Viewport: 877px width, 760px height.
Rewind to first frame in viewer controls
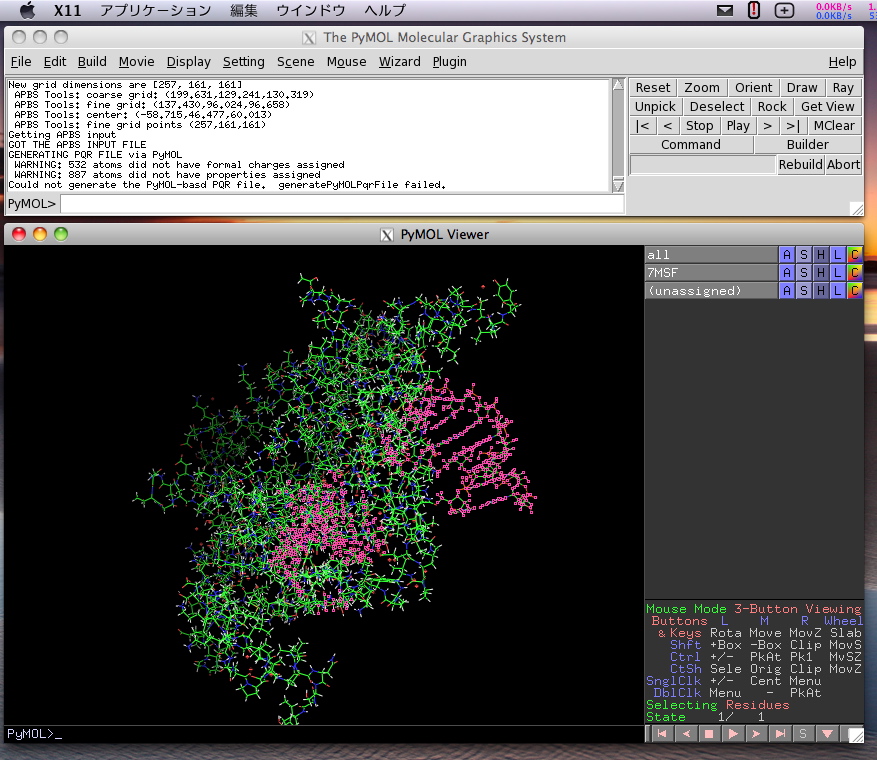[x=662, y=734]
